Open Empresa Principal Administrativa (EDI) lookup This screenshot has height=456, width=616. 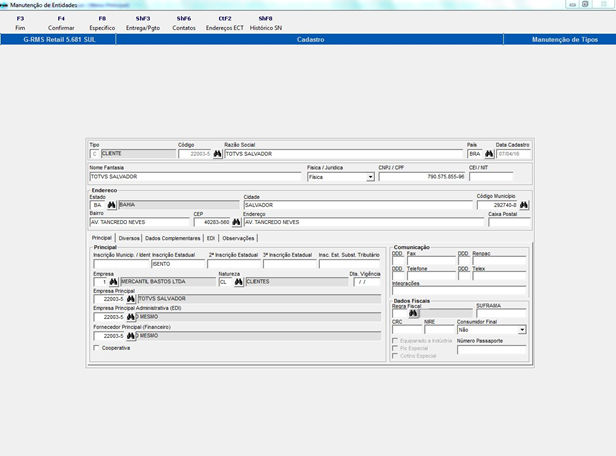[131, 317]
